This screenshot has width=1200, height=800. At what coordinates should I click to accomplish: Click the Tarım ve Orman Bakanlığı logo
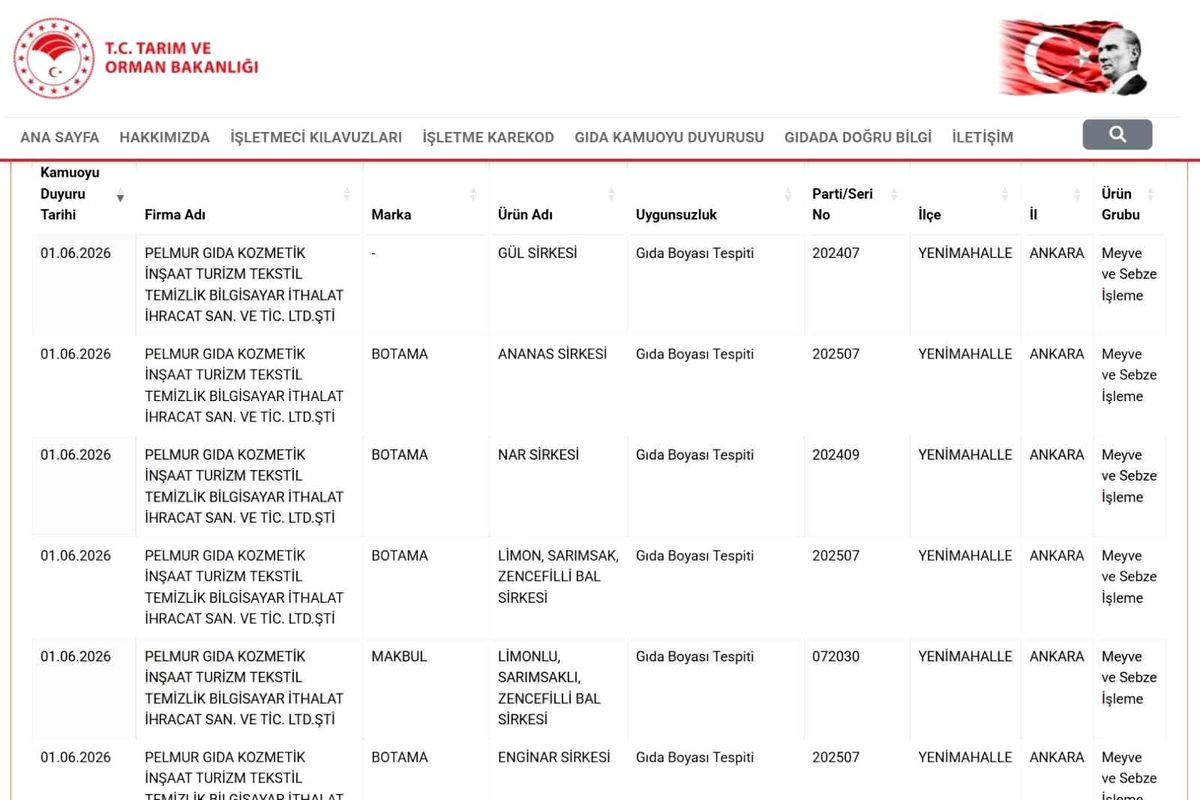pyautogui.click(x=136, y=58)
